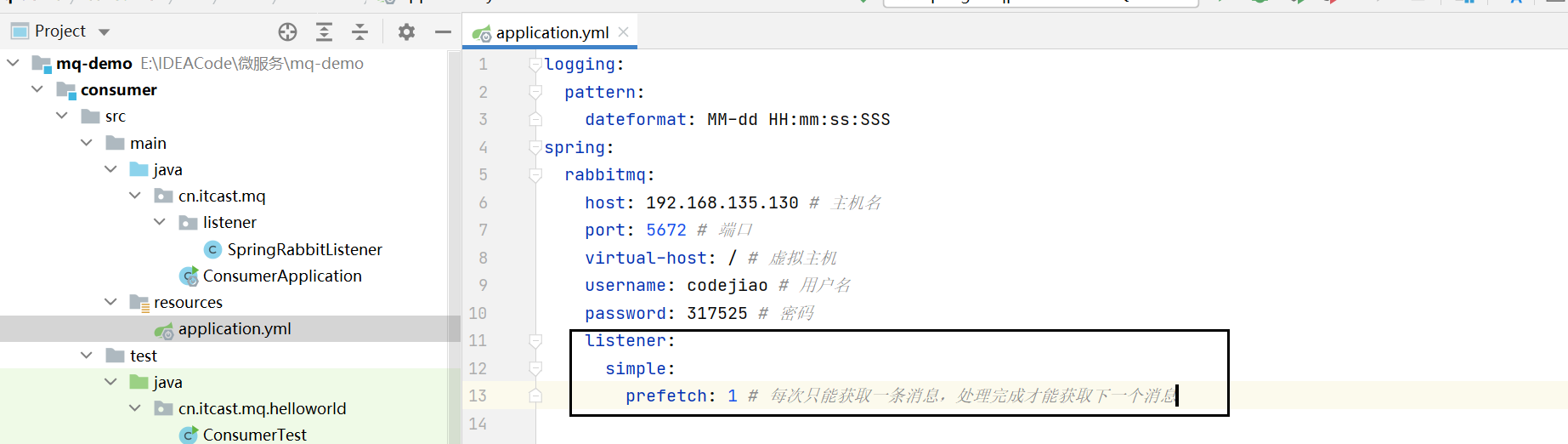1568x444 pixels.
Task: Collapse the java folder under main
Action: click(111, 169)
